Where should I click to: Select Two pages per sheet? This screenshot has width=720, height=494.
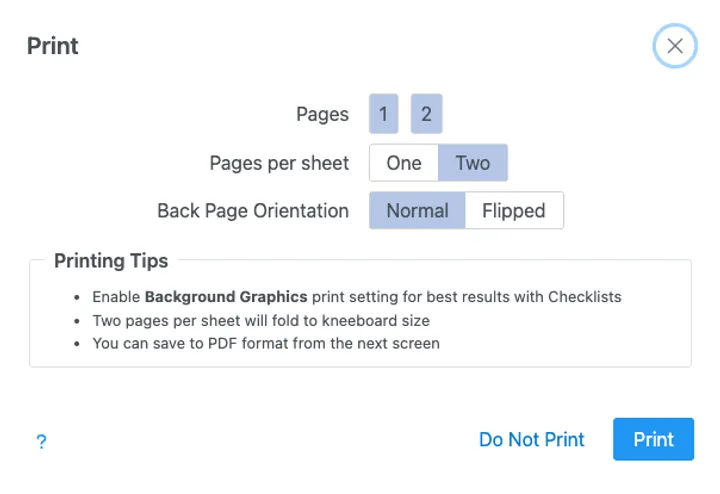pos(473,163)
